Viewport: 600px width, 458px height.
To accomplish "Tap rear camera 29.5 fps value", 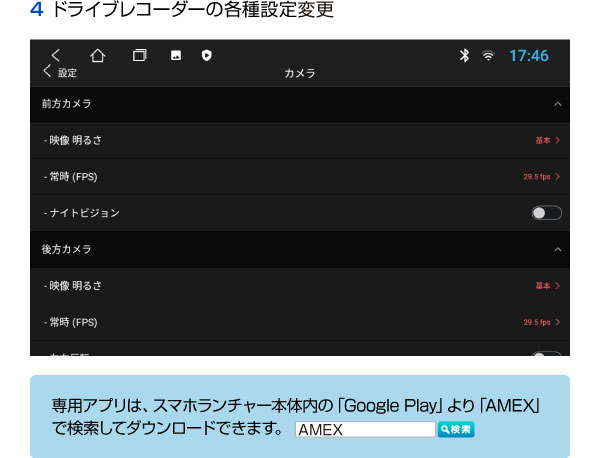I will coord(537,322).
